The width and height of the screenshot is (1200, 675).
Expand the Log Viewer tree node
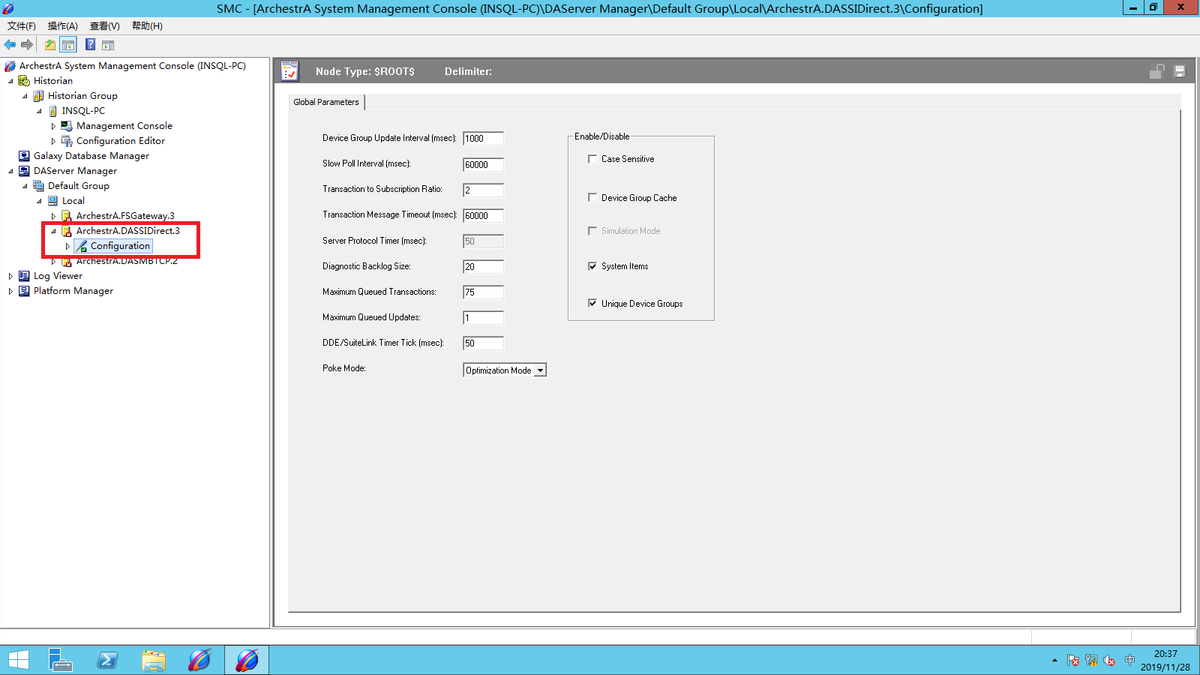[x=11, y=276]
